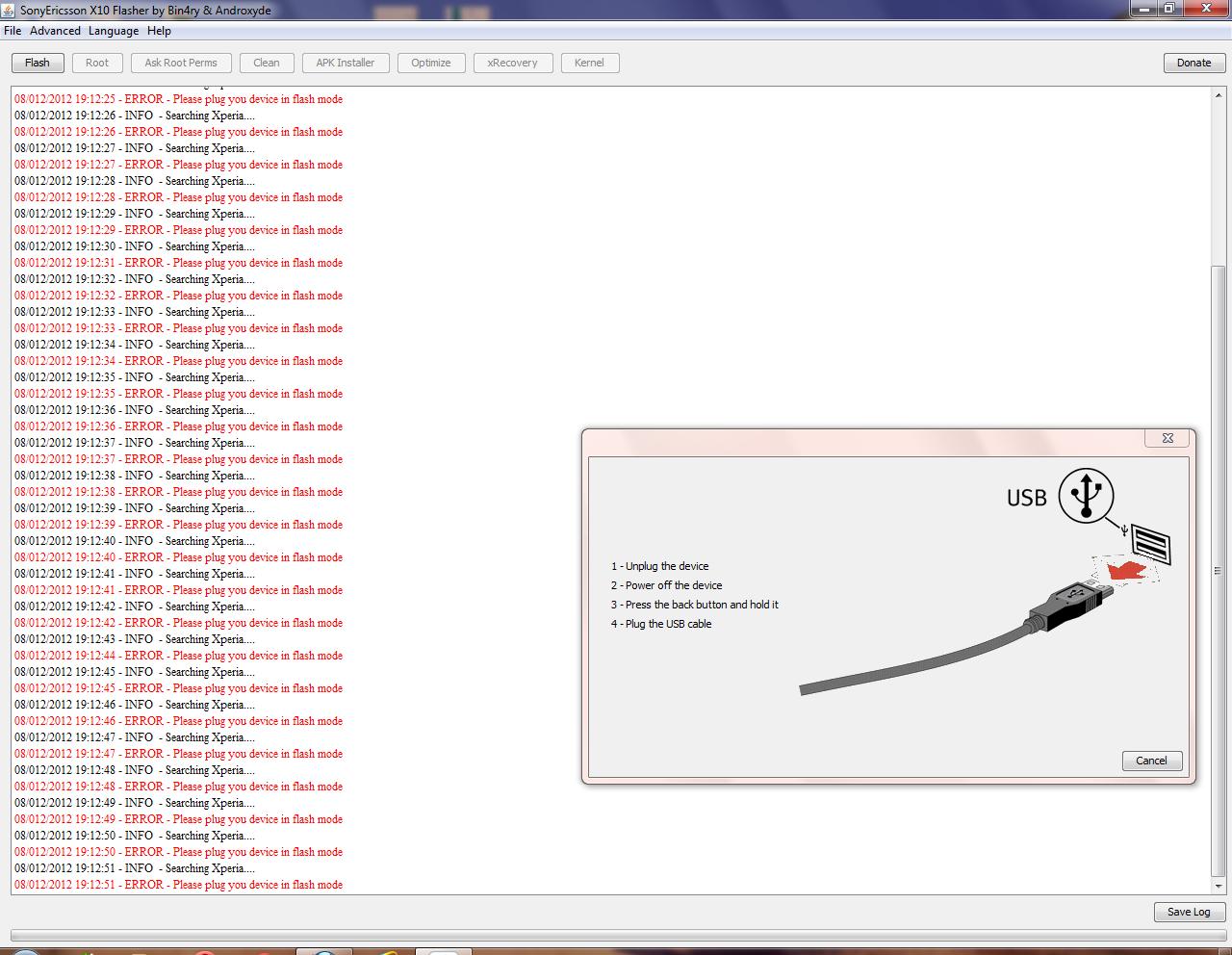
Task: Close the Flasher main window
Action: 1204,8
